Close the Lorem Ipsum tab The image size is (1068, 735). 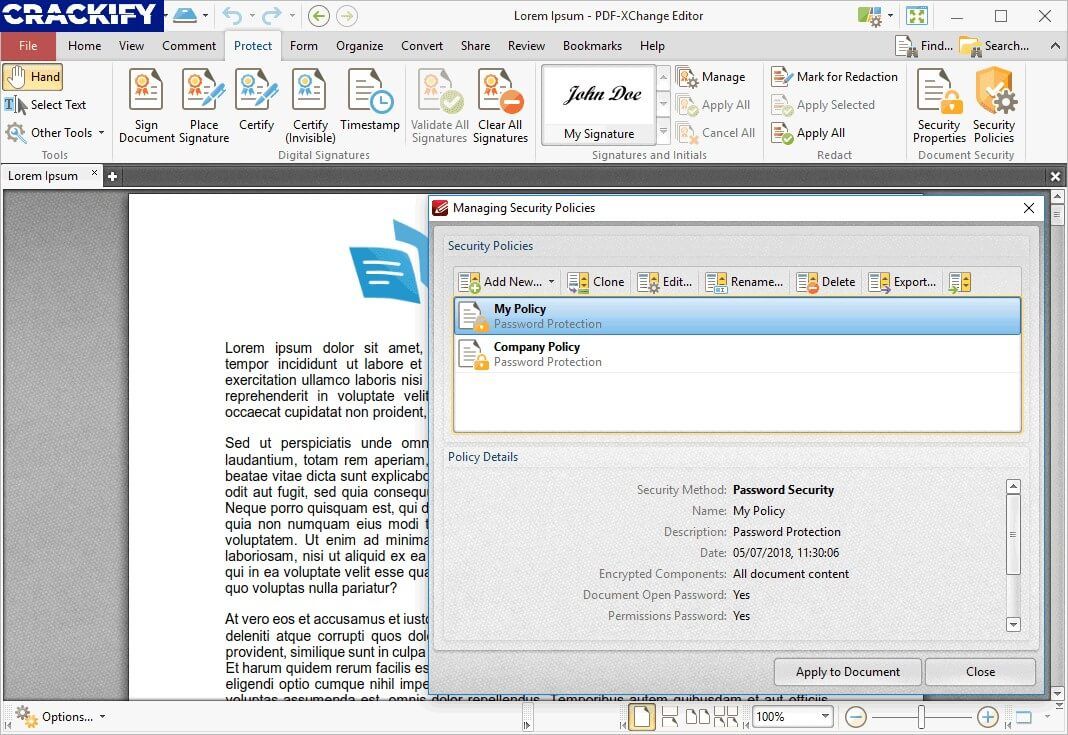click(x=95, y=173)
